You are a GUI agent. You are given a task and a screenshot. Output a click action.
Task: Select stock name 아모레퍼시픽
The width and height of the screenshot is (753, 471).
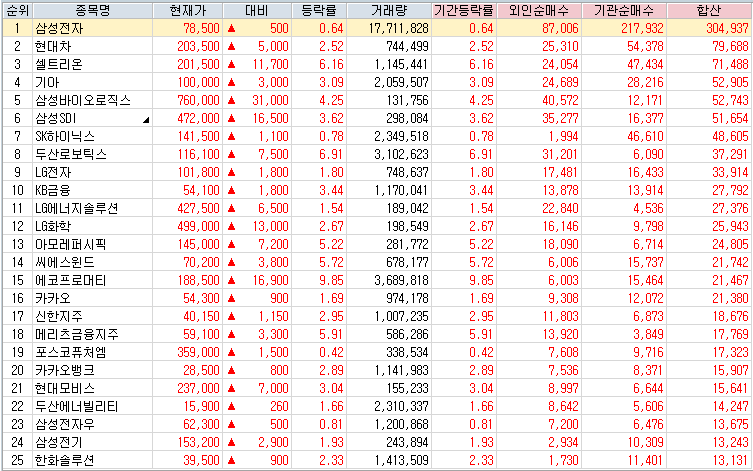click(x=71, y=244)
